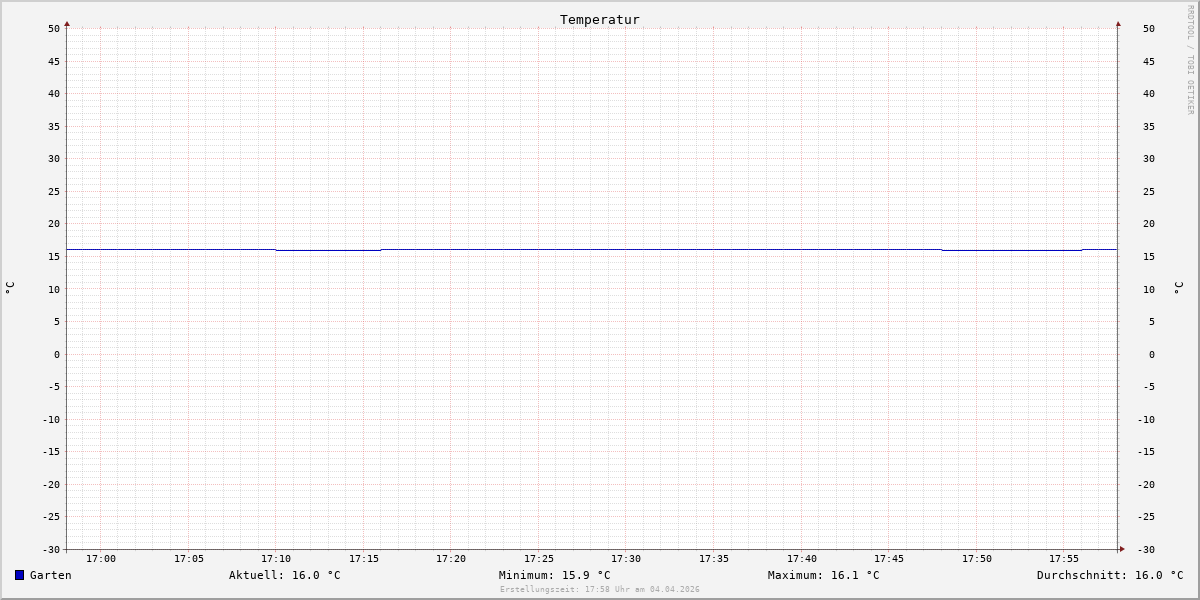Click the Garten legend label
The height and width of the screenshot is (600, 1200).
(x=51, y=575)
